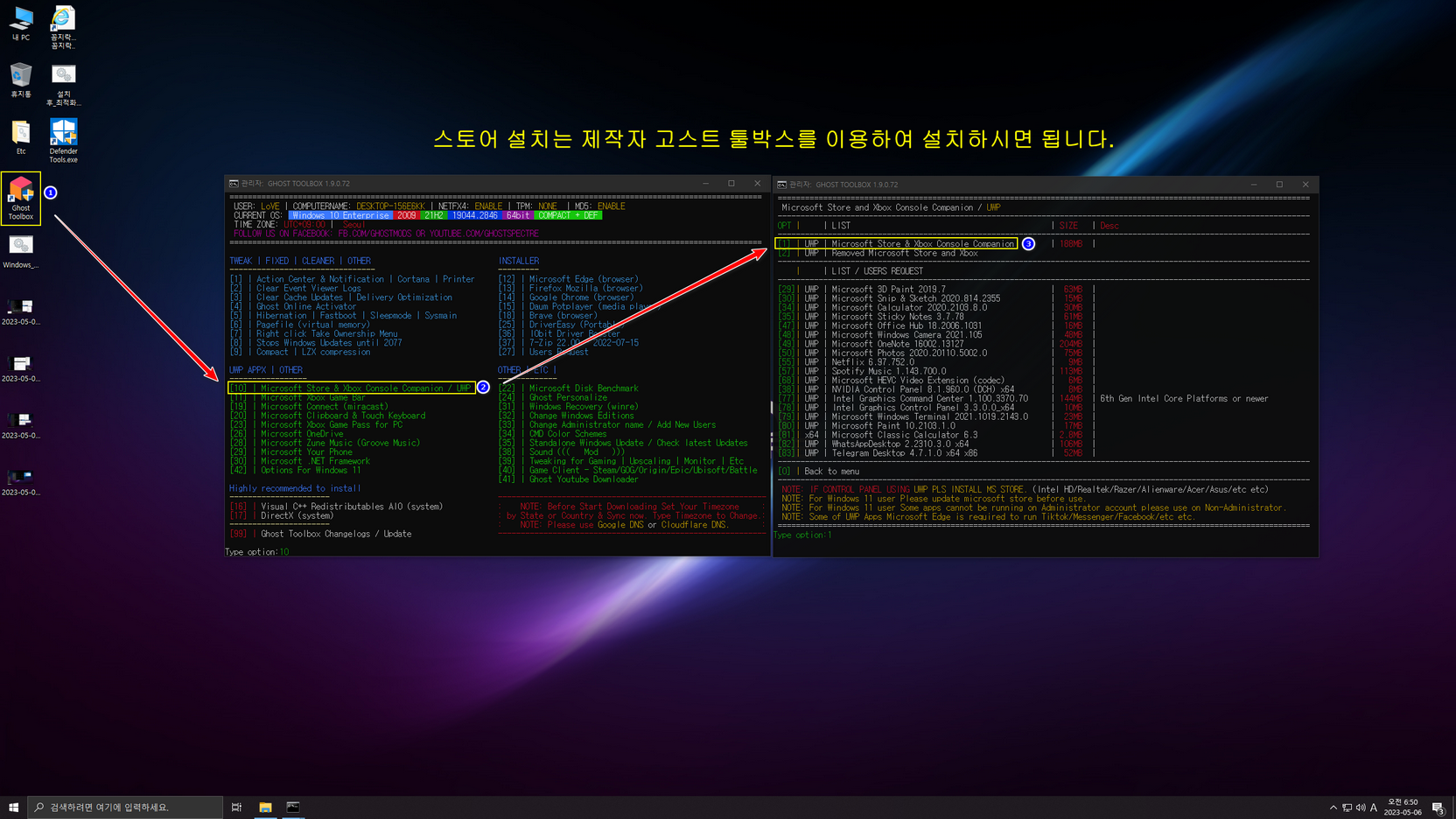Select the 꿈지락 Internet Explorer shortcut
The height and width of the screenshot is (819, 1456).
coord(63,28)
